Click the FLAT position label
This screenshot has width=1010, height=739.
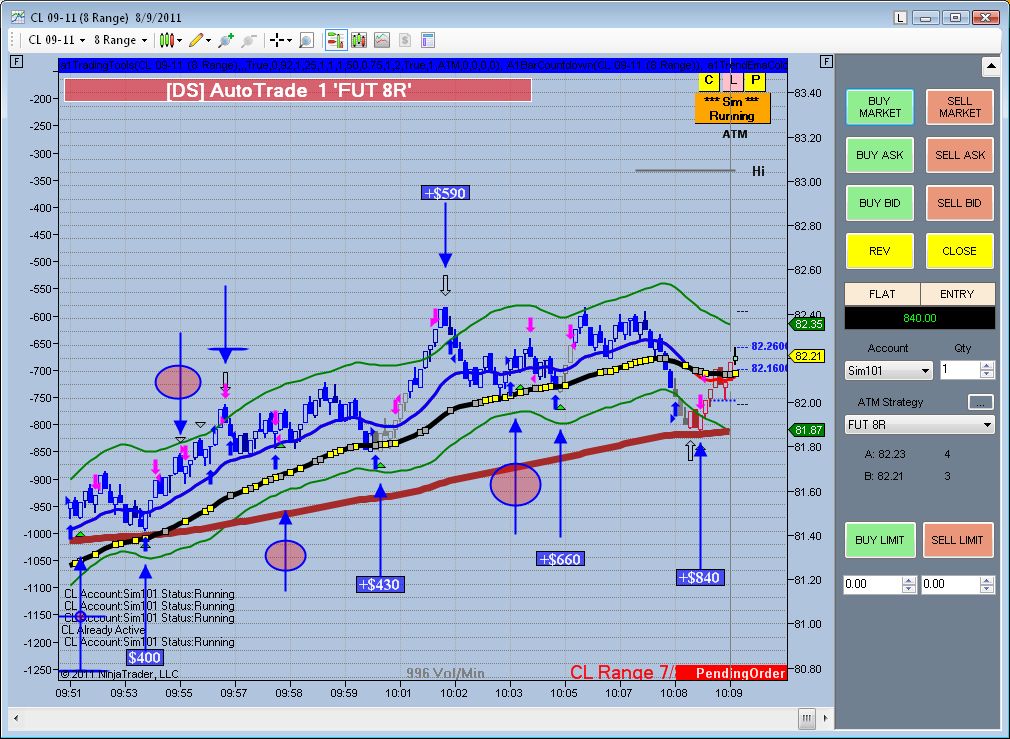coord(882,294)
